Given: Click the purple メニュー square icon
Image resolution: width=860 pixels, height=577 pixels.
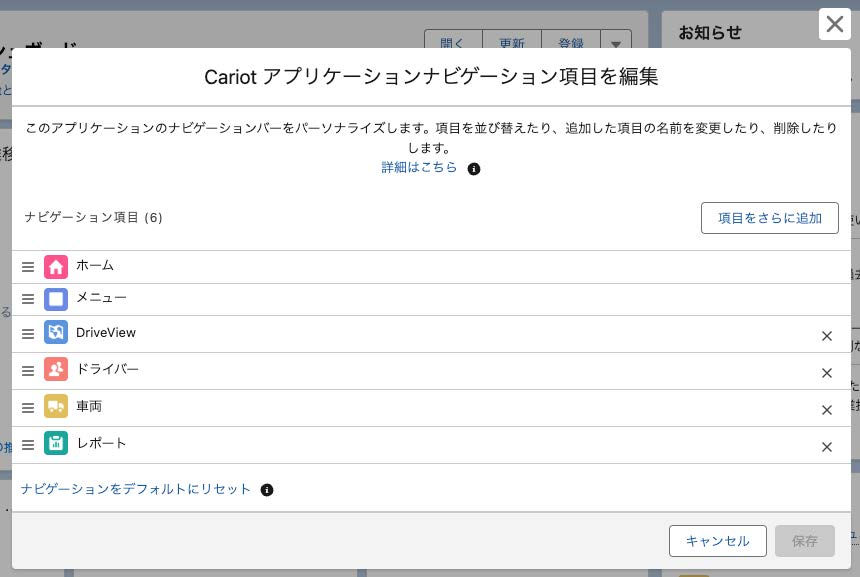Looking at the screenshot, I should pyautogui.click(x=56, y=299).
